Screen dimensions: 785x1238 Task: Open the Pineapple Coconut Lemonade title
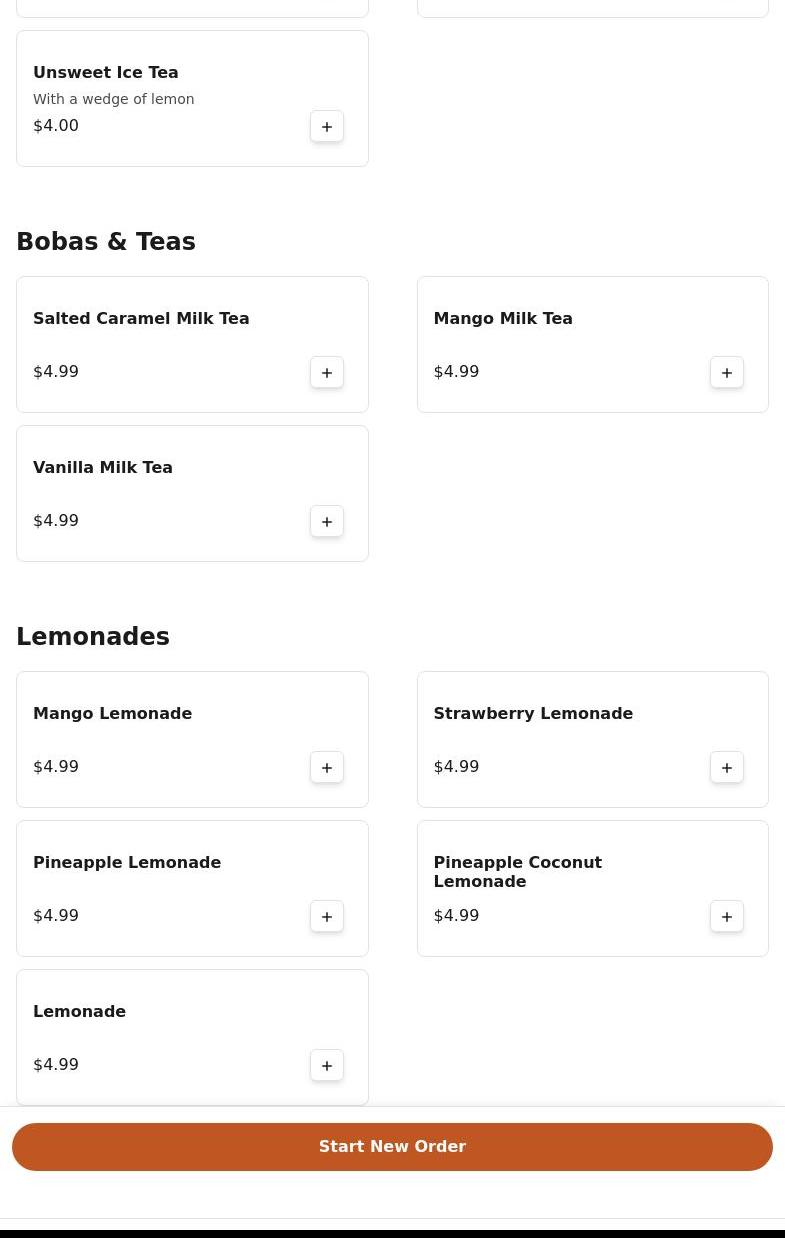[x=518, y=872]
